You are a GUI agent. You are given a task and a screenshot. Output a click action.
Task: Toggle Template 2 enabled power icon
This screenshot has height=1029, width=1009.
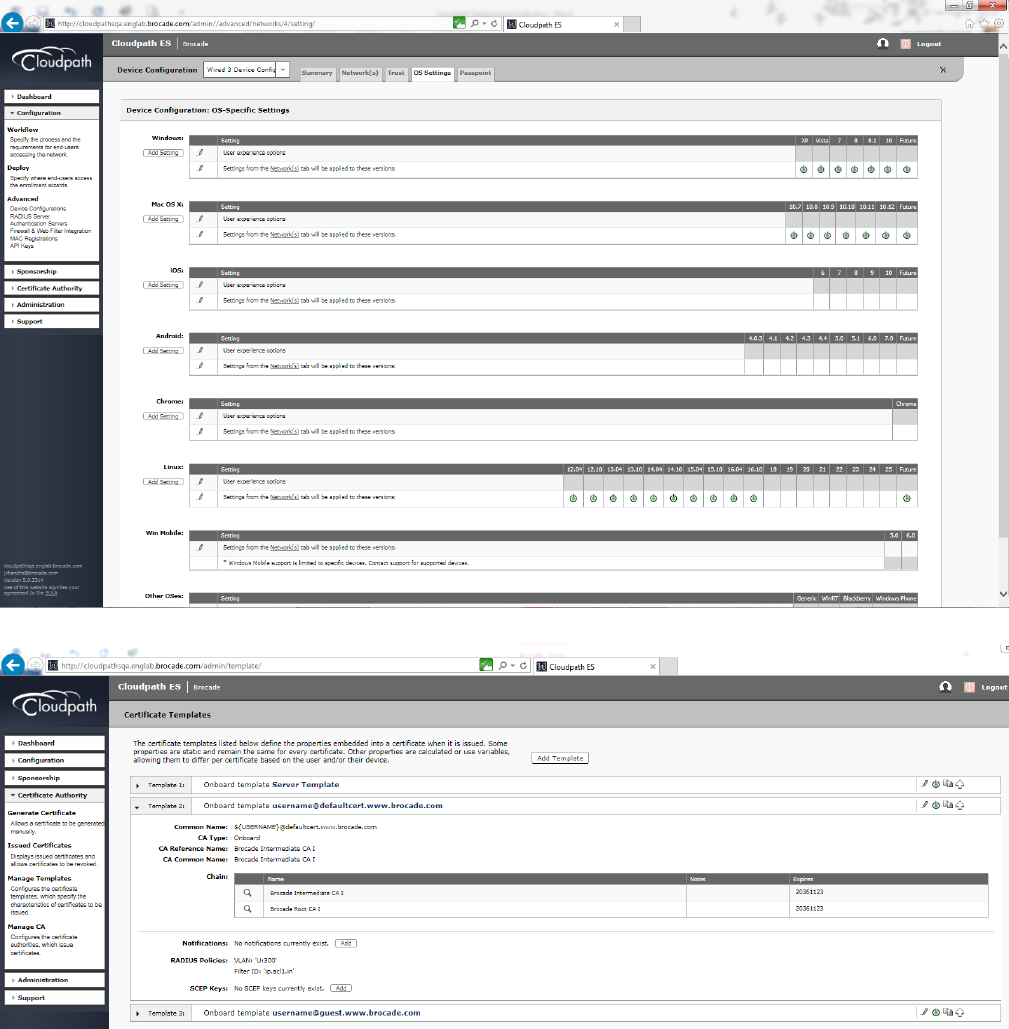[936, 805]
